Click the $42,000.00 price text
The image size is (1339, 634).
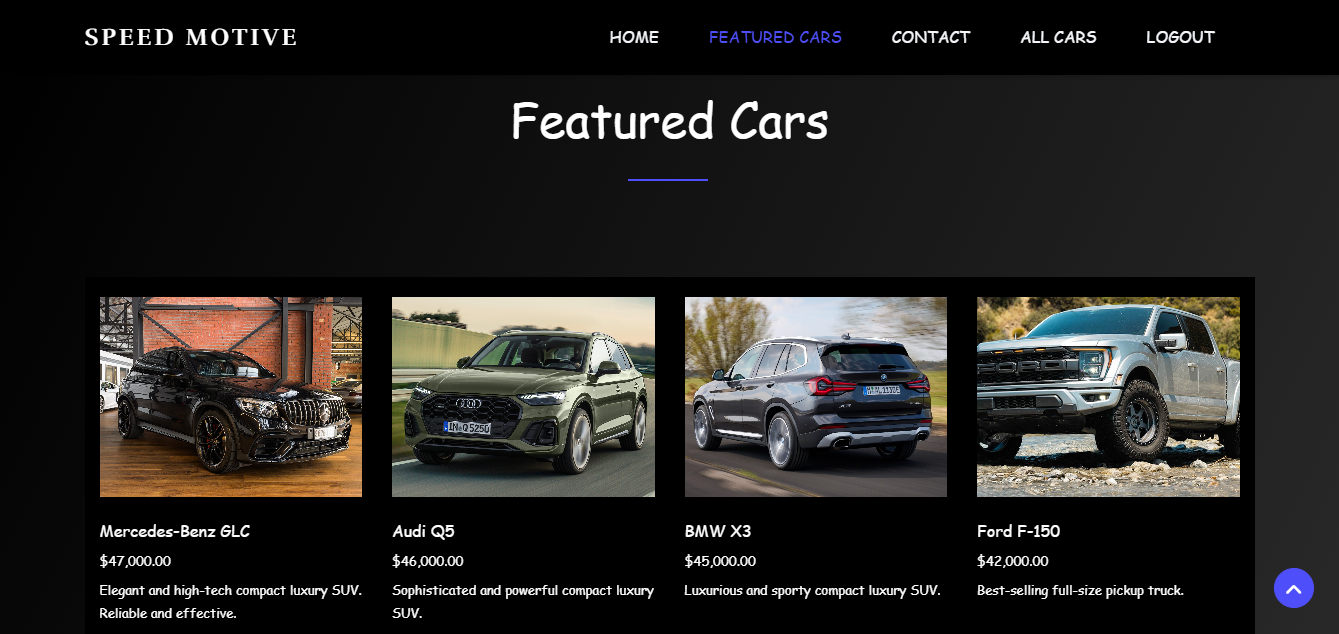[x=1013, y=561]
